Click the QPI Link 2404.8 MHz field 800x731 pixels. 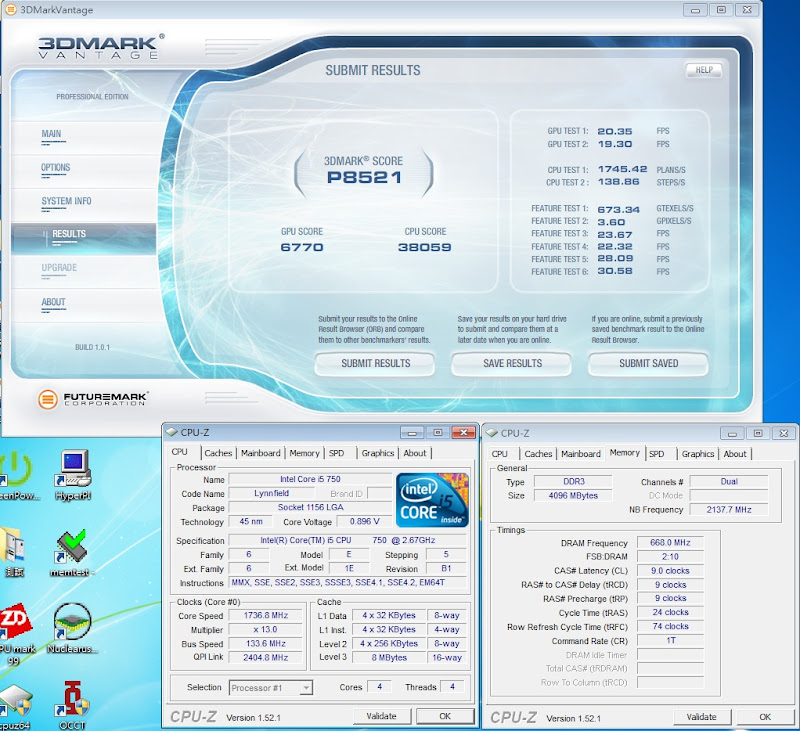(x=266, y=658)
